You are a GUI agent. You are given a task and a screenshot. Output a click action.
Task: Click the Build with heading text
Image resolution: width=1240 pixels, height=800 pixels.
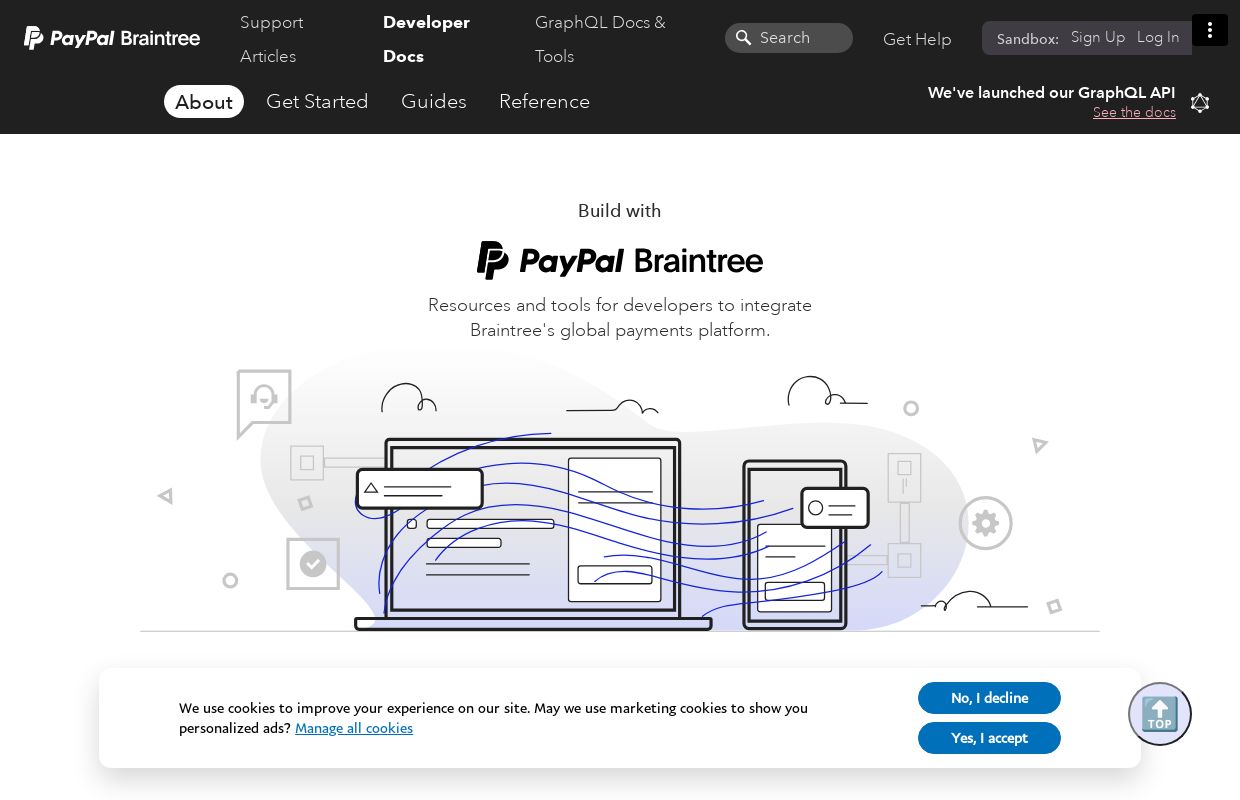[620, 211]
